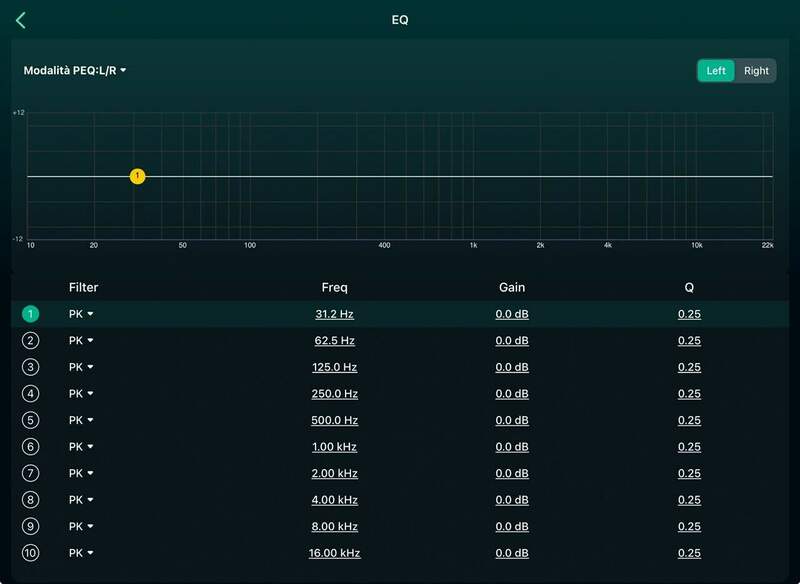Switch to the Left channel
800x584 pixels.
coord(716,71)
